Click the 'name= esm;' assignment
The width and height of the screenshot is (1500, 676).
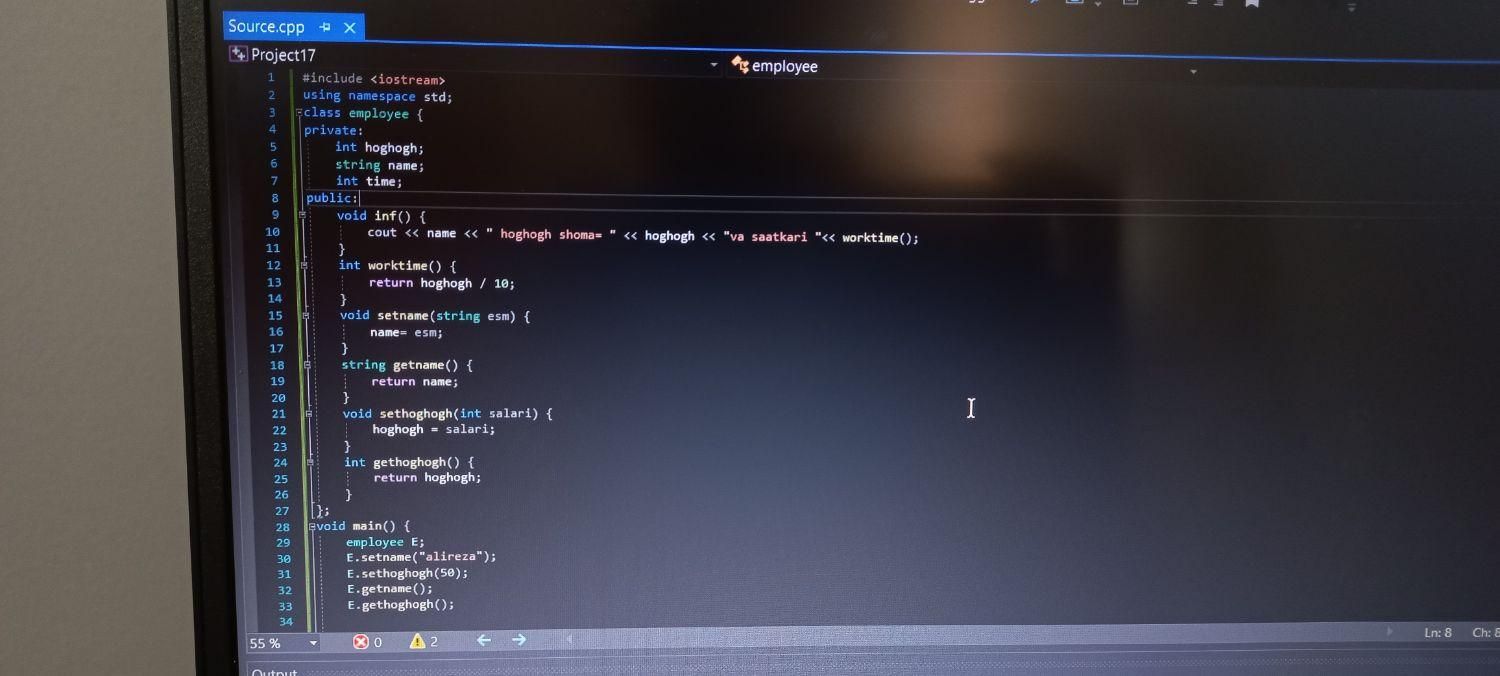point(406,332)
